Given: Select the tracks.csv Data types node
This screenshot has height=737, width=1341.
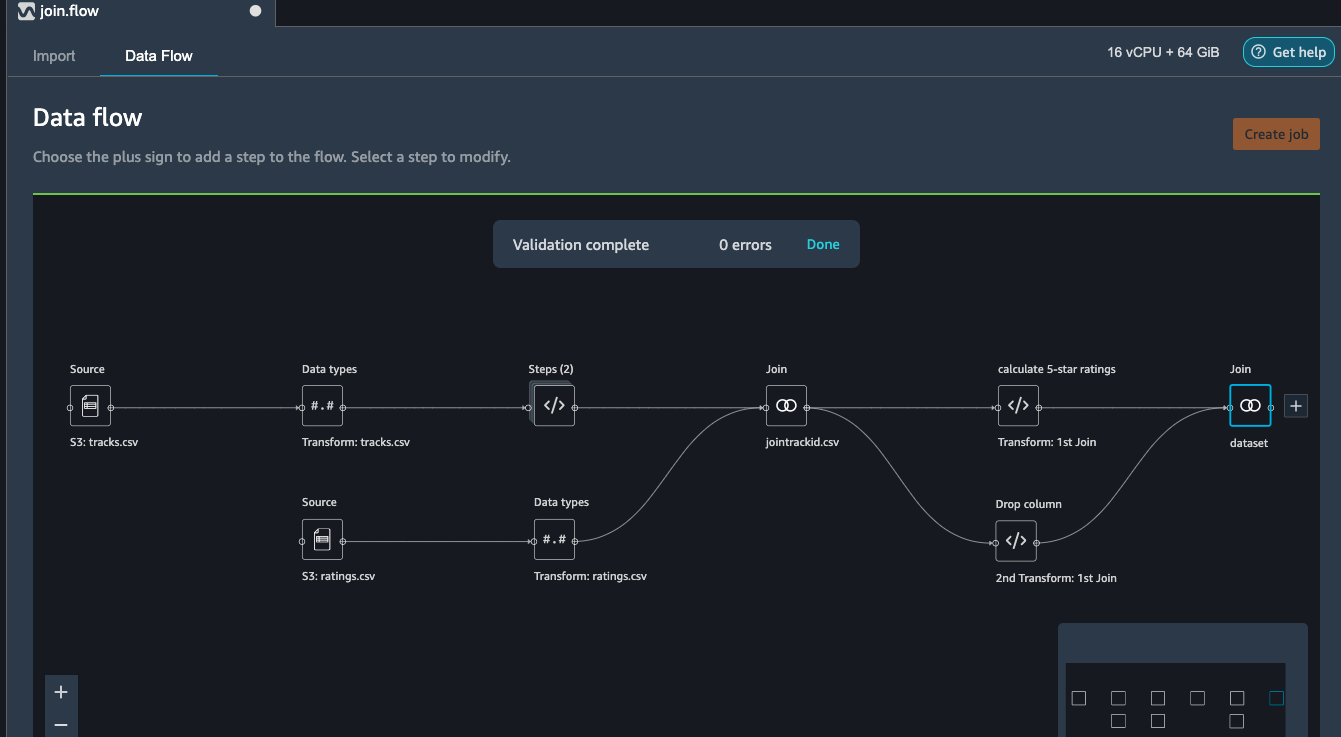Looking at the screenshot, I should [322, 406].
